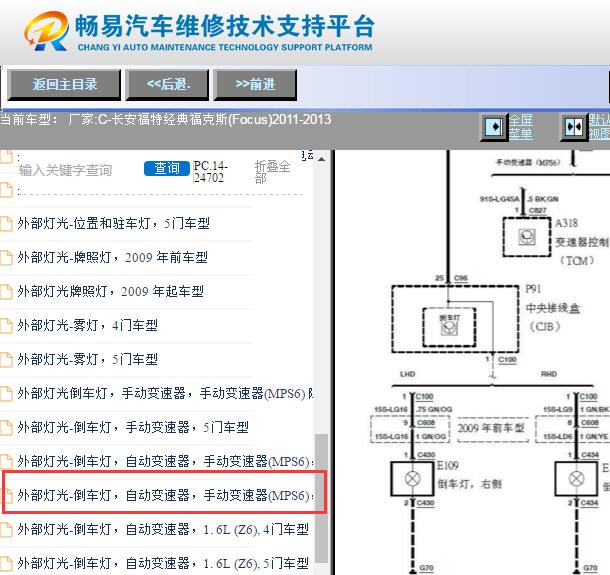Click the list vertical scrollbar thumb
This screenshot has height=575, width=610.
(321, 498)
